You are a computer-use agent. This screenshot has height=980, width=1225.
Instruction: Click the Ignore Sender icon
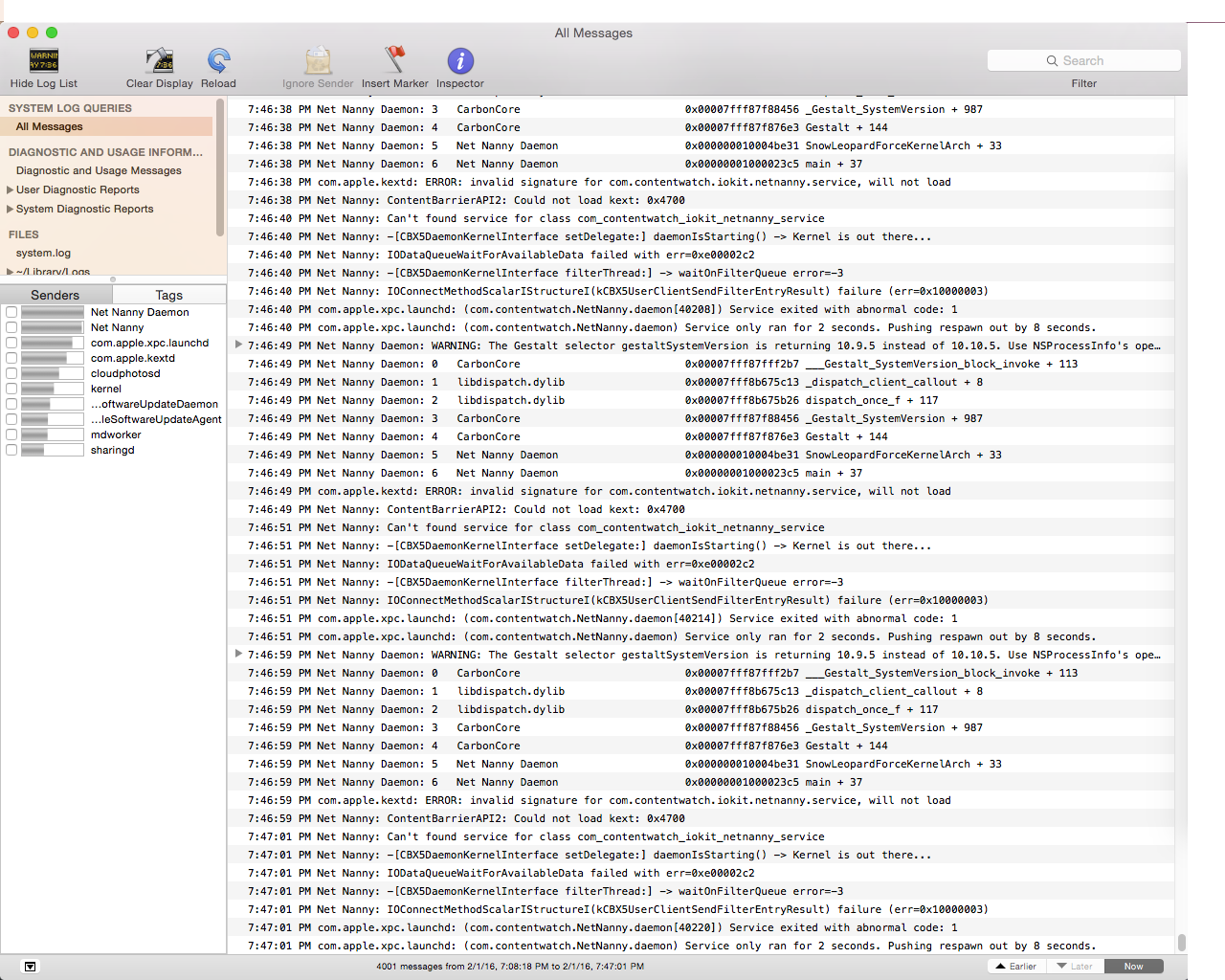point(318,60)
